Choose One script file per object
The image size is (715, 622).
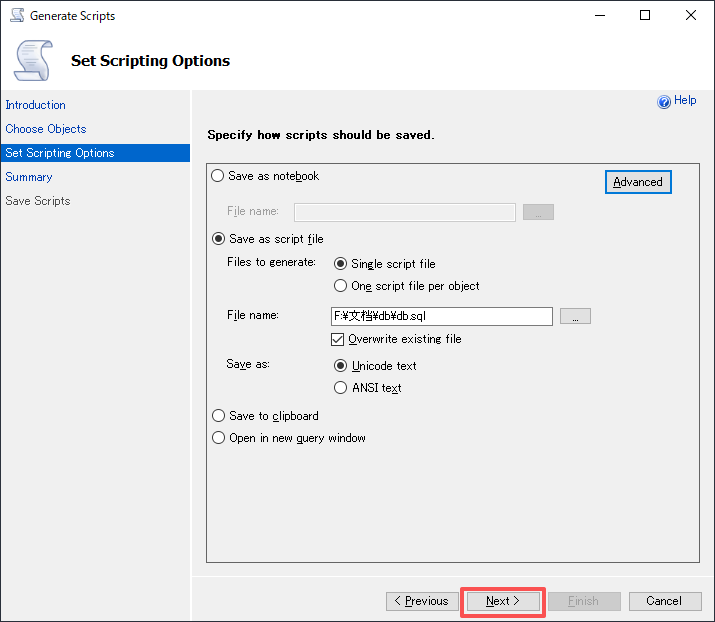click(x=341, y=286)
